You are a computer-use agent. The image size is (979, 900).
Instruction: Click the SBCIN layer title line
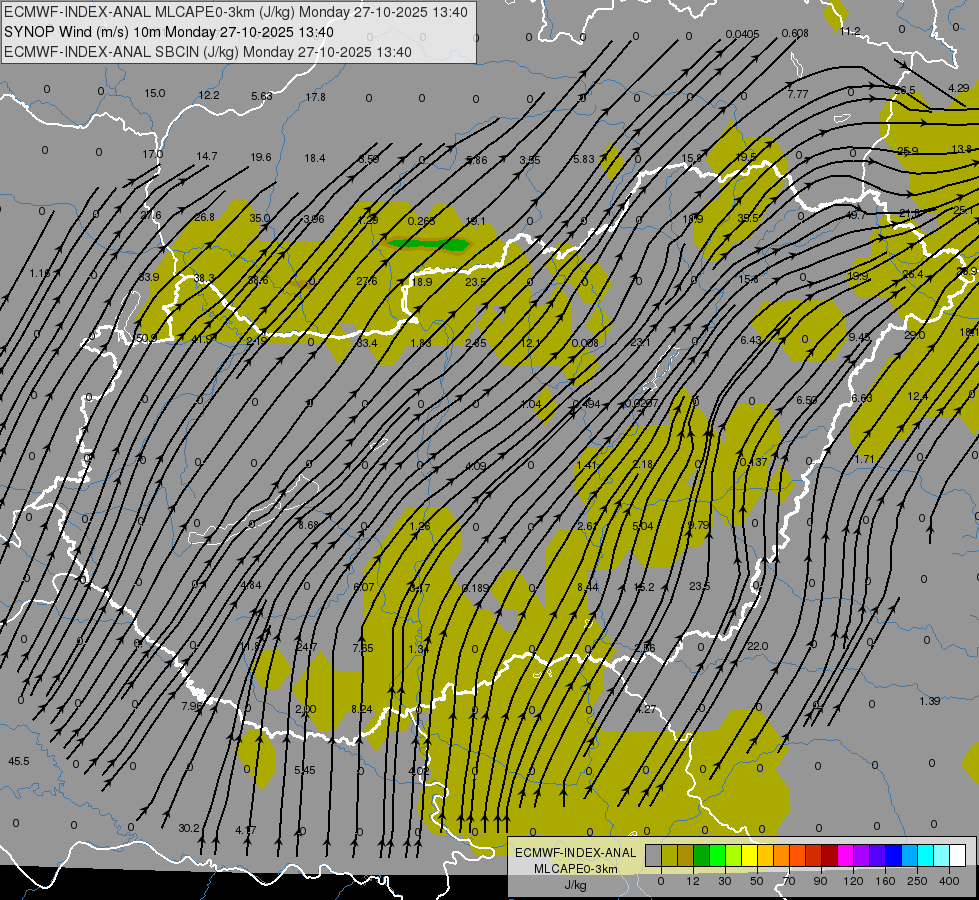208,52
